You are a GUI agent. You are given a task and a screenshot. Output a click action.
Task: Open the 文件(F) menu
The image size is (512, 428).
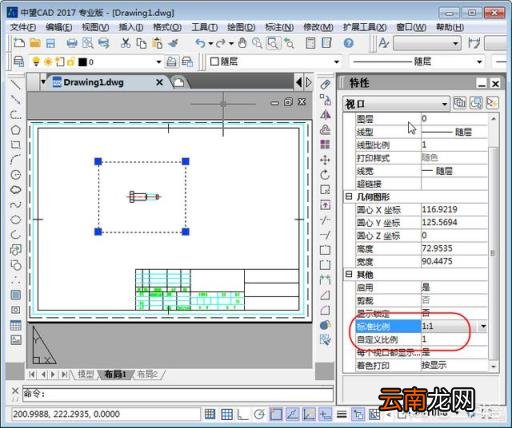point(23,27)
